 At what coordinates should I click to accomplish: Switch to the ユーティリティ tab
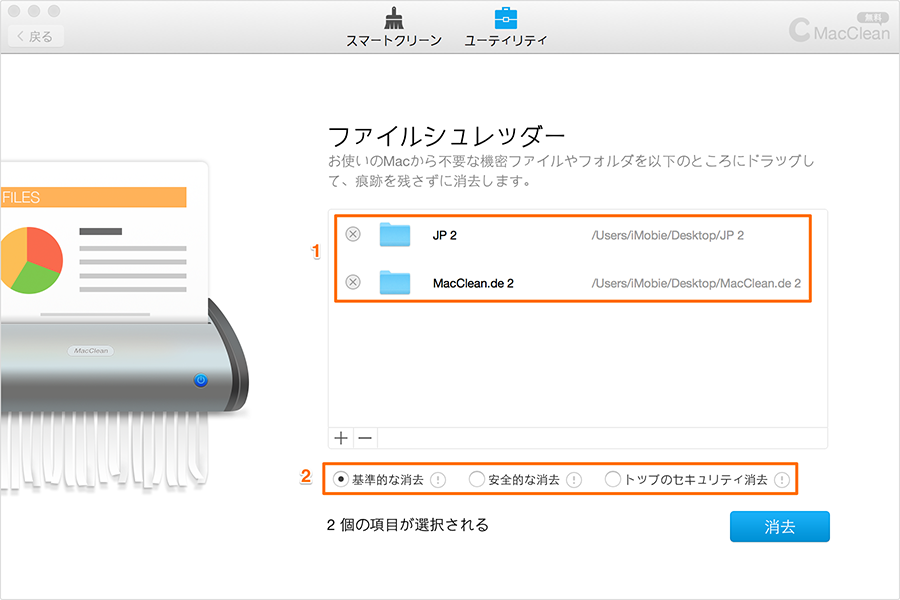505,28
